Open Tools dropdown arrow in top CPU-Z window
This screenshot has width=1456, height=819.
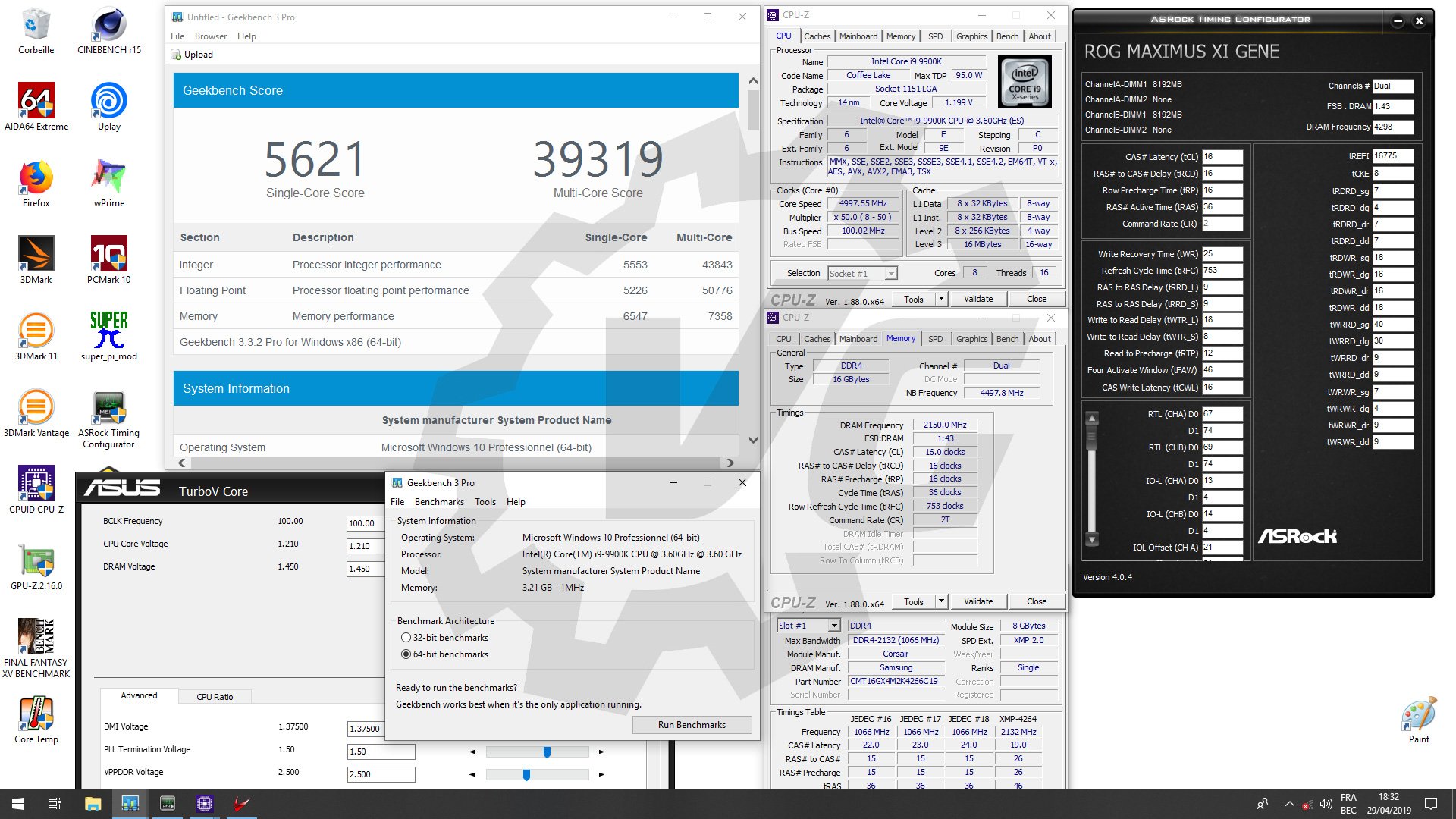point(941,299)
